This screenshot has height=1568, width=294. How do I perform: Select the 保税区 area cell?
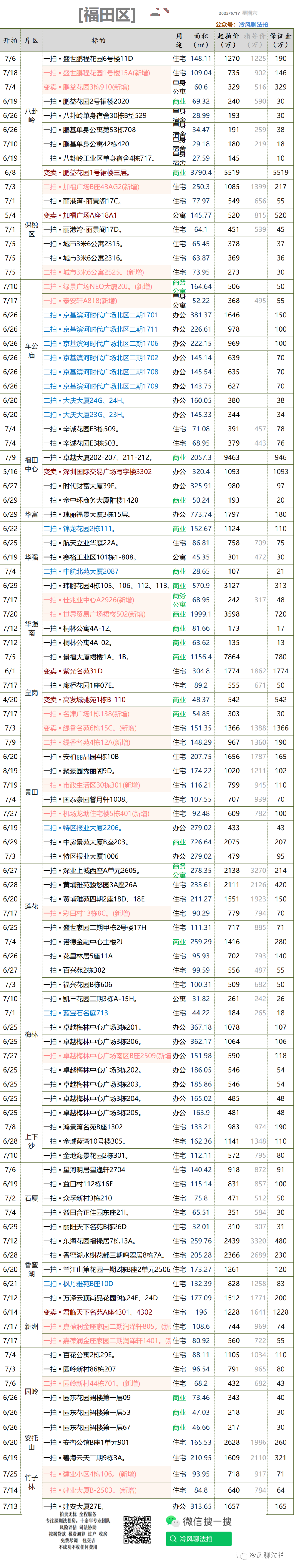[x=31, y=229]
